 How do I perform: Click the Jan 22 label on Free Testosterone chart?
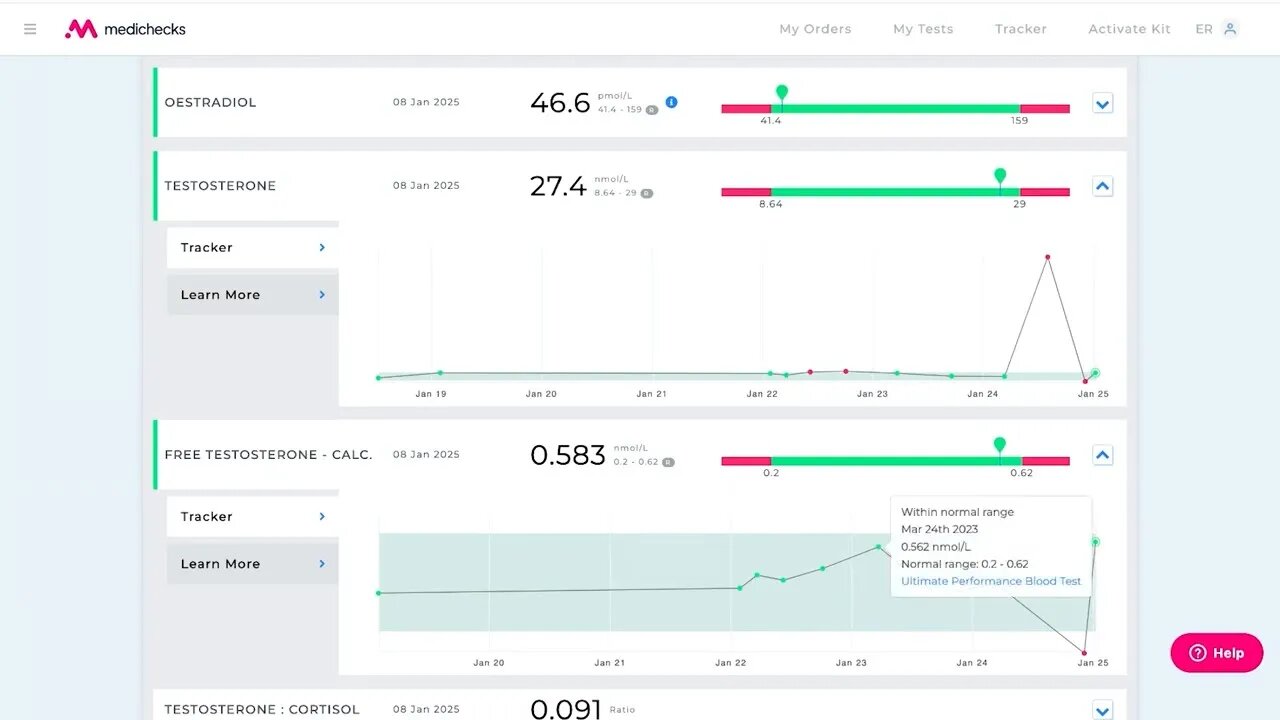730,663
